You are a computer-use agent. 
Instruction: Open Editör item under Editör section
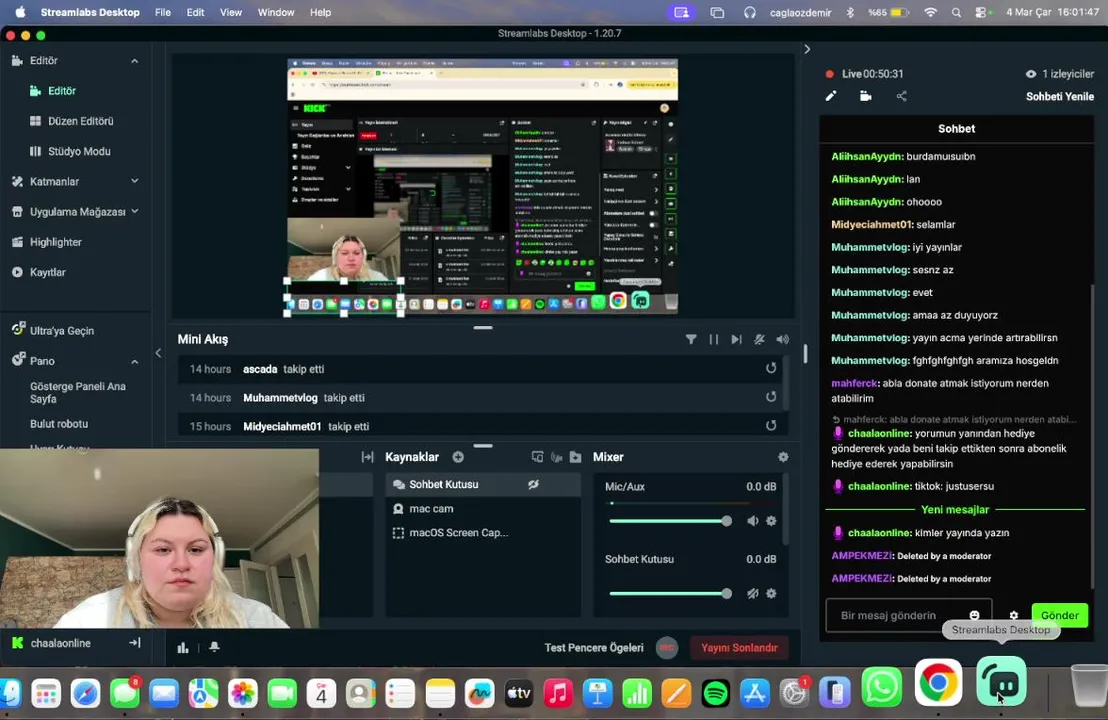[x=61, y=91]
